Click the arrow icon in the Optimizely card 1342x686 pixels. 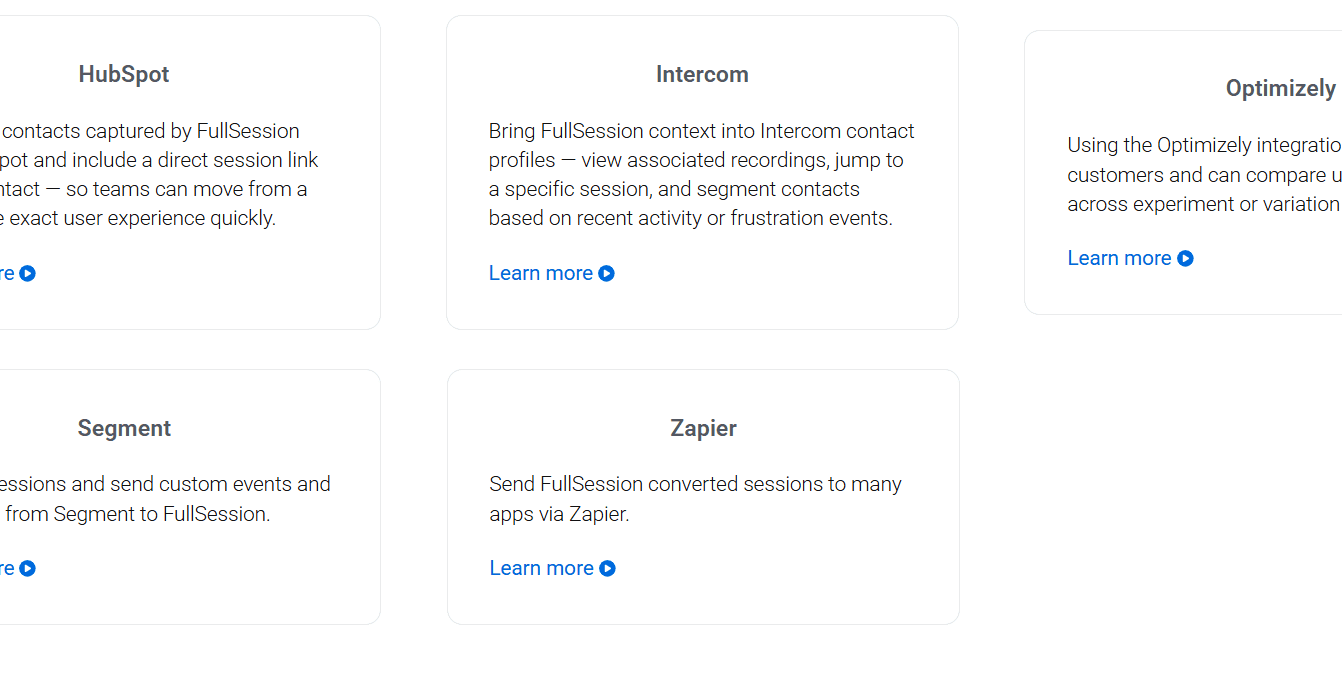pos(1185,259)
